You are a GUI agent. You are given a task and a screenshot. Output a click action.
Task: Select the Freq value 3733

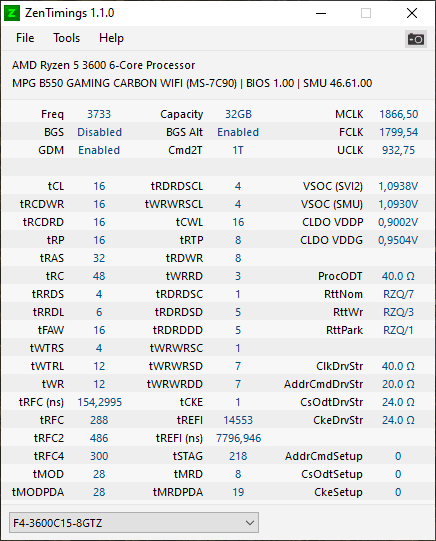99,114
